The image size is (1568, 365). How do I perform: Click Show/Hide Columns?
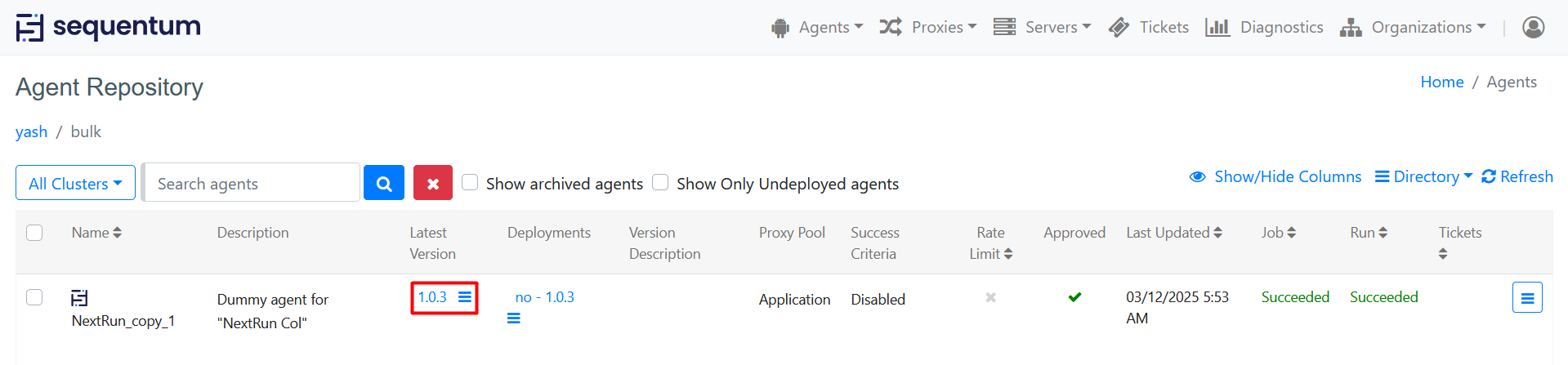[x=1275, y=176]
